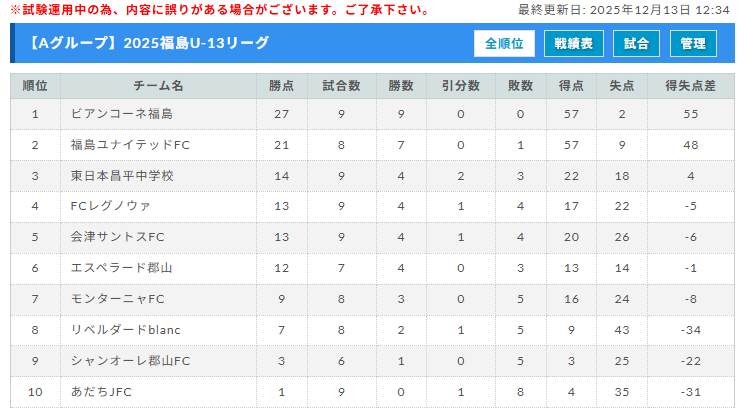Click the 試合数 column header
This screenshot has width=744, height=415.
pyautogui.click(x=341, y=86)
